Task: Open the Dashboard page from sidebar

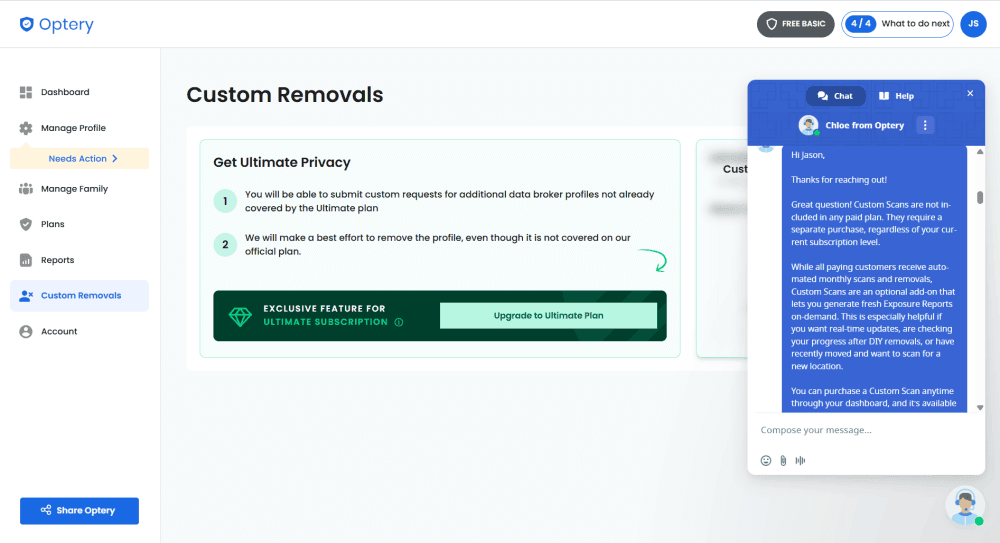Action: point(64,92)
